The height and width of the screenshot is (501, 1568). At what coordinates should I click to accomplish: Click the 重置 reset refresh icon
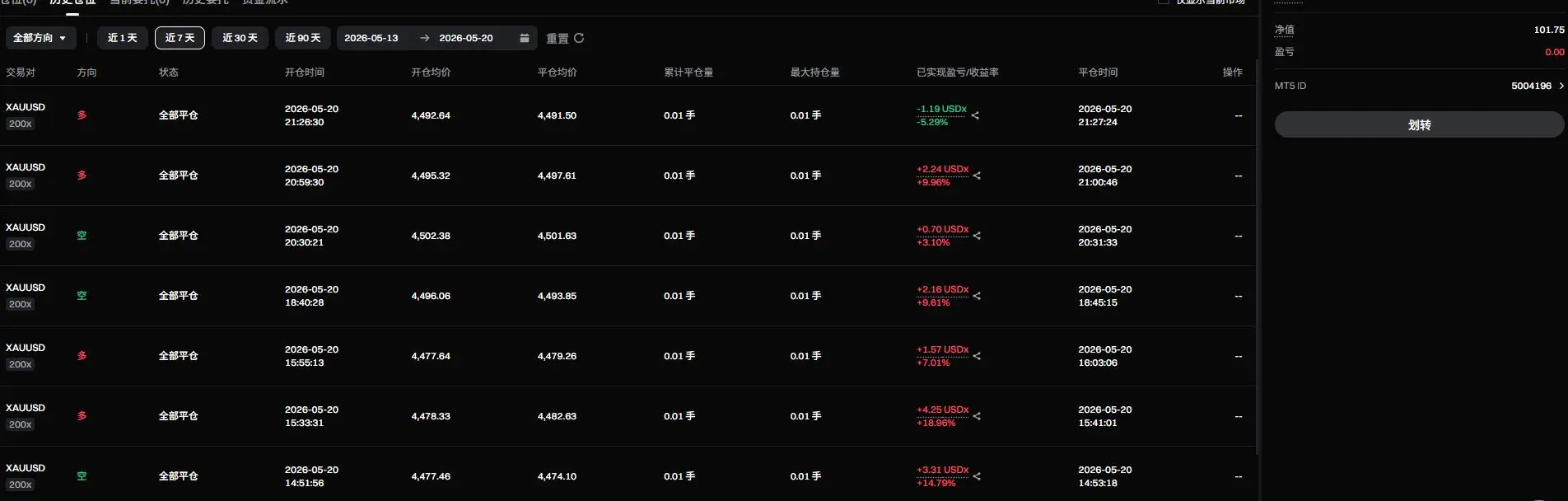click(x=579, y=38)
